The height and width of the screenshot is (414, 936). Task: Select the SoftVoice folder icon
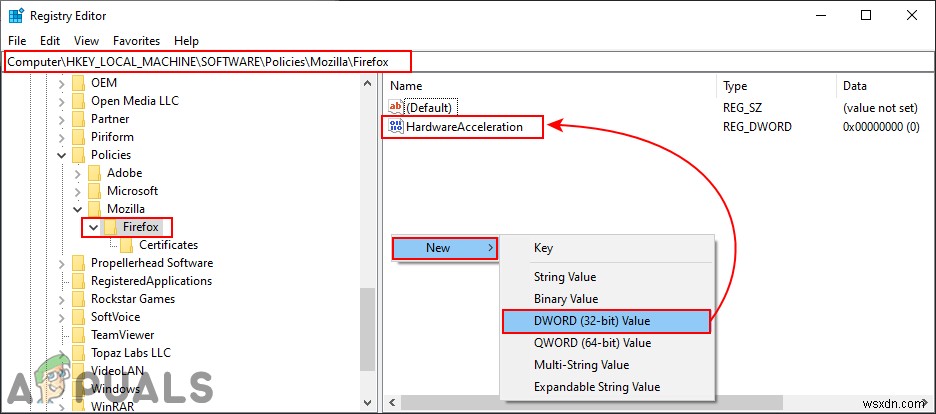(x=78, y=317)
